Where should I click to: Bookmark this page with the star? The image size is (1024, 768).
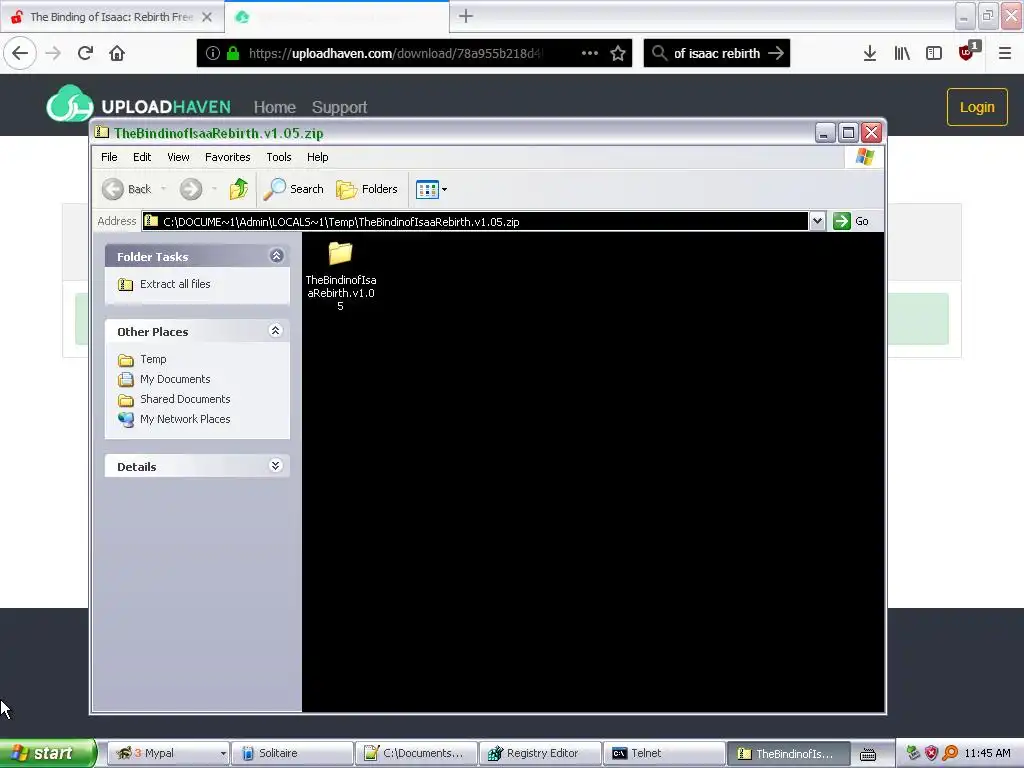point(618,54)
